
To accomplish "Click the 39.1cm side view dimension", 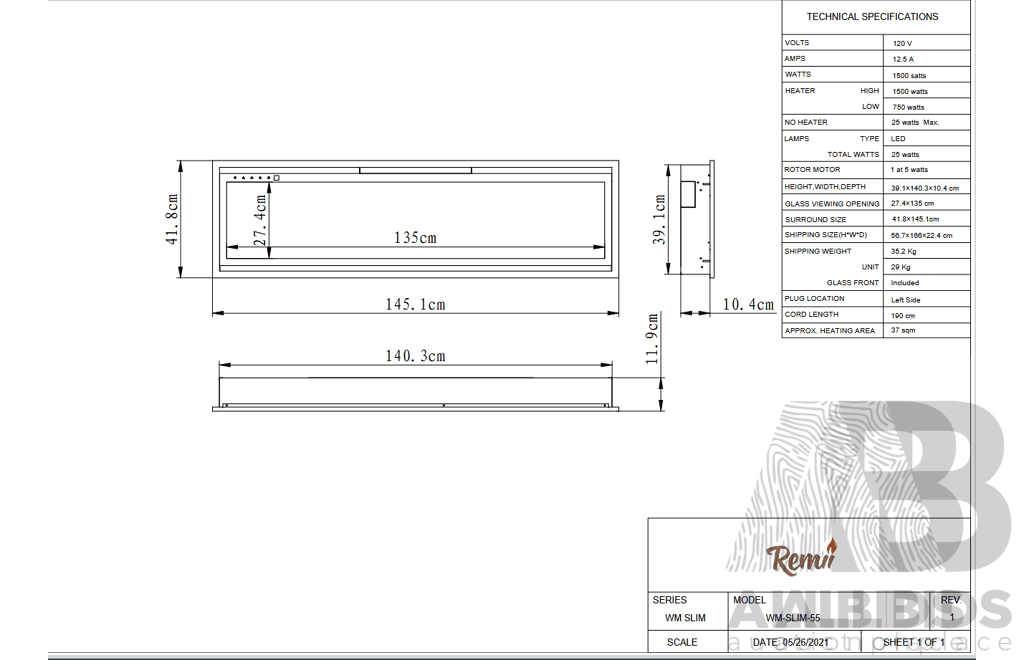I will pyautogui.click(x=659, y=220).
